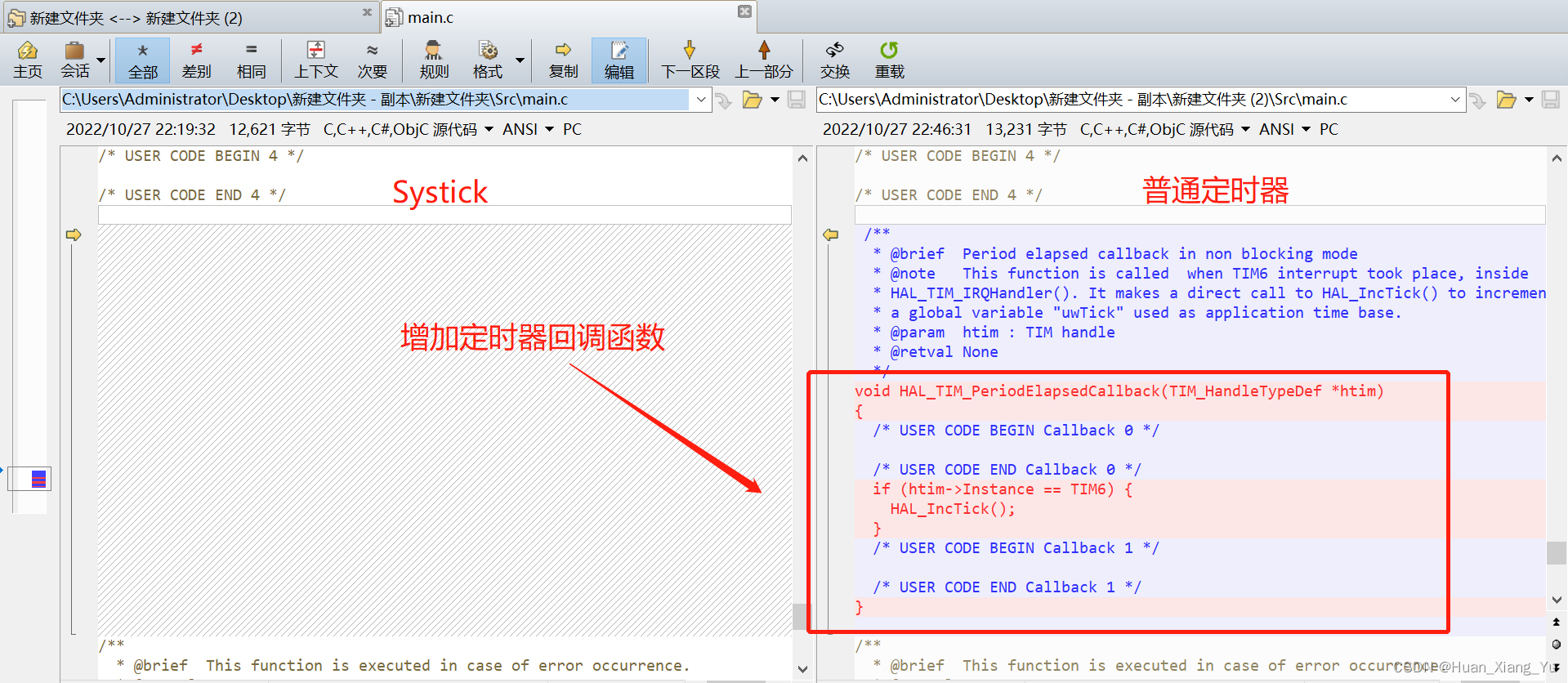Screen dimensions: 1568x683
Task: Open the 会话 sessions toolbar button
Action: pyautogui.click(x=75, y=60)
